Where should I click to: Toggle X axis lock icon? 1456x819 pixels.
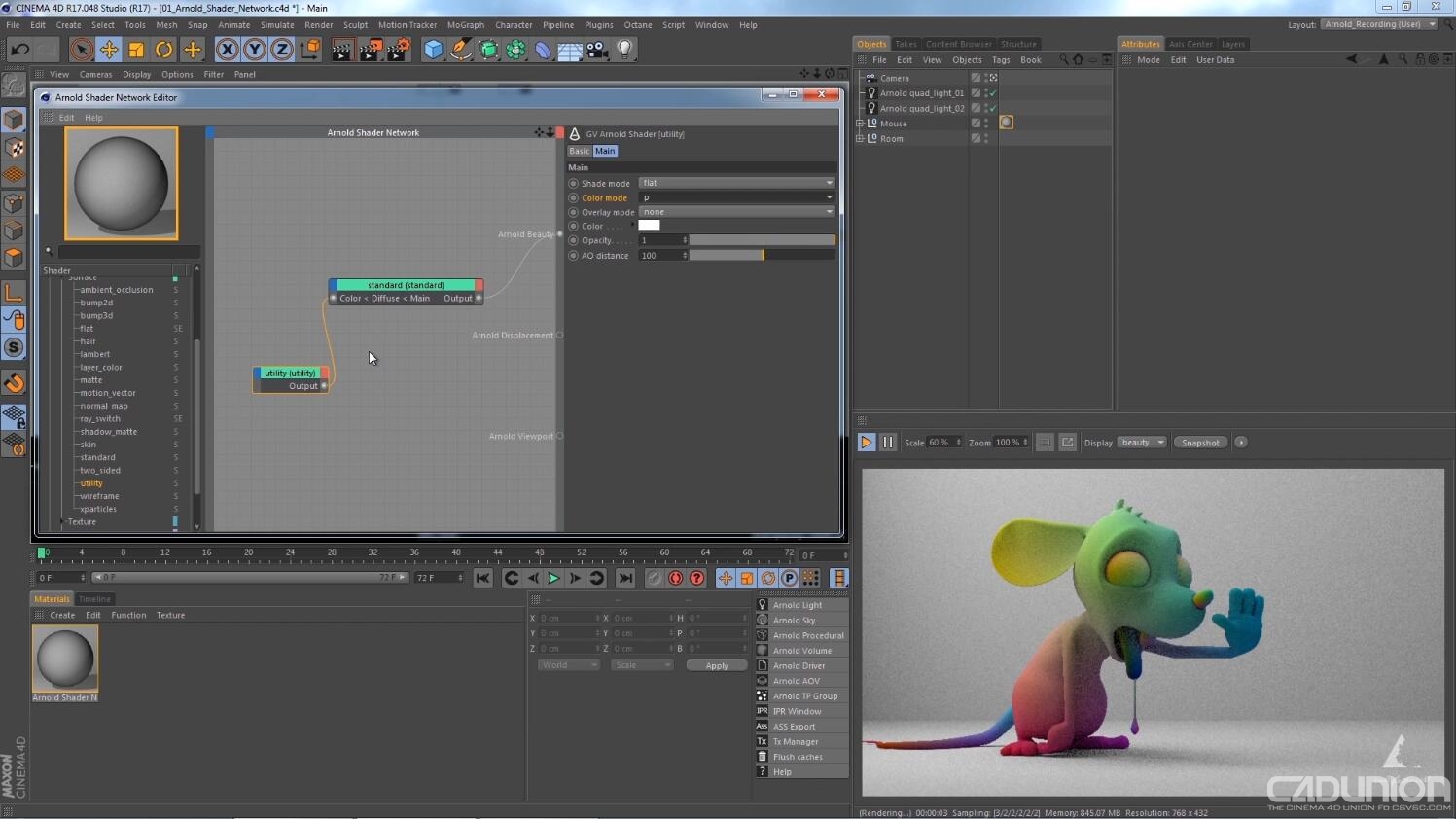[x=227, y=50]
